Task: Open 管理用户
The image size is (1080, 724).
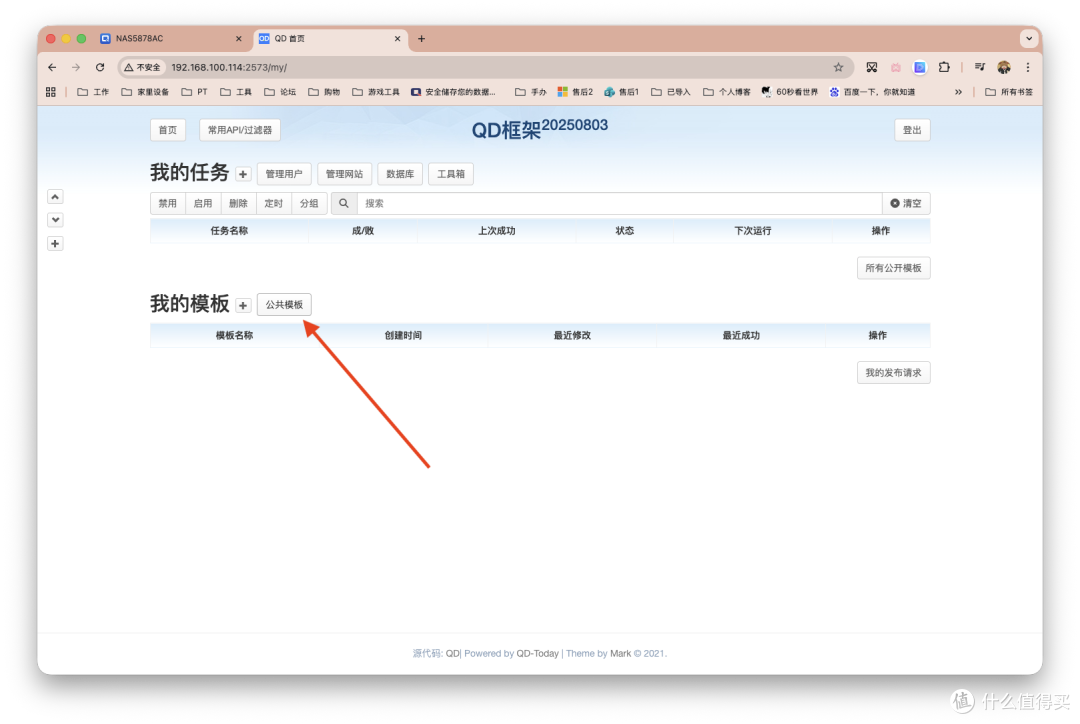Action: pos(284,174)
